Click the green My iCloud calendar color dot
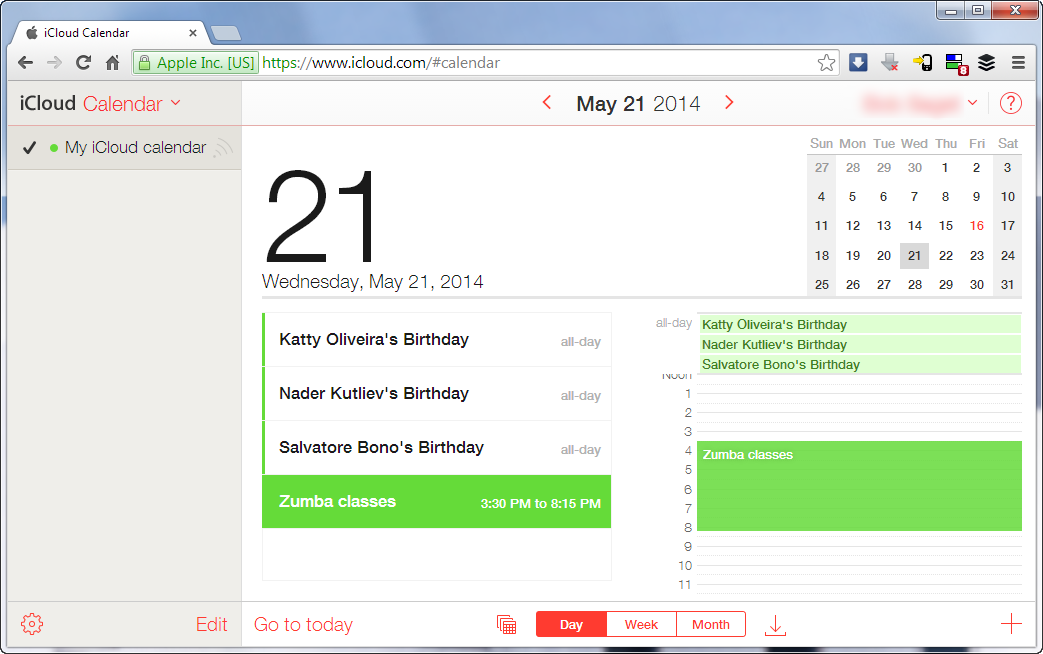This screenshot has width=1043, height=654. (54, 148)
